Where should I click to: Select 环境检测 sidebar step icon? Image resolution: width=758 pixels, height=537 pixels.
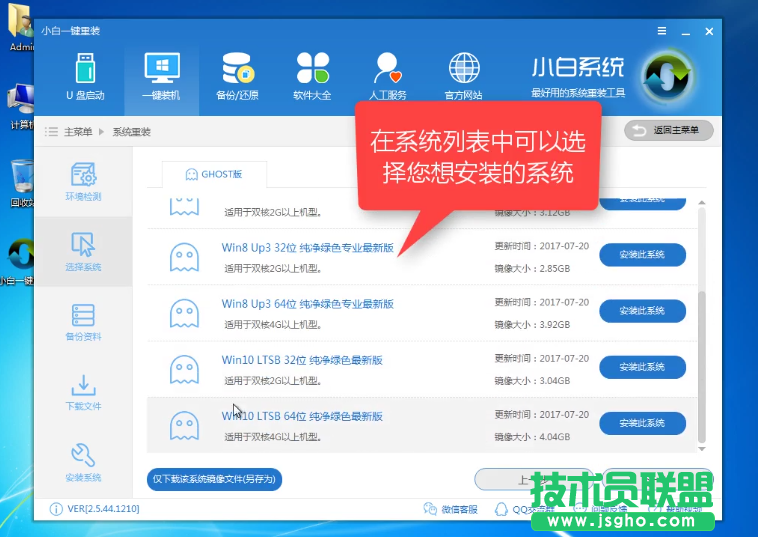[x=83, y=181]
